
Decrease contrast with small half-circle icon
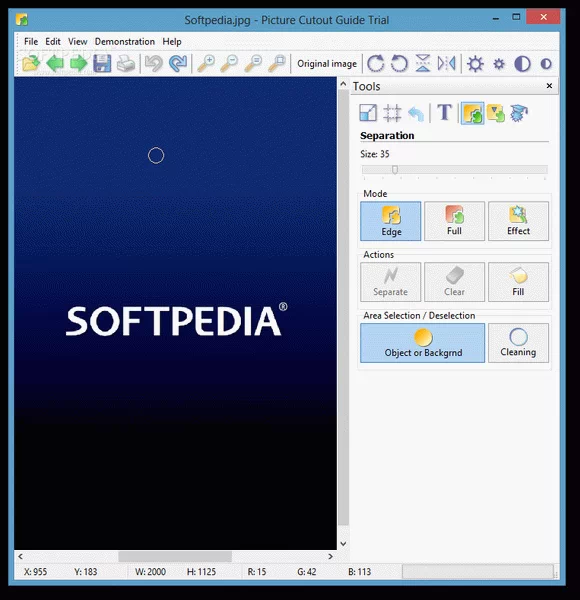546,64
